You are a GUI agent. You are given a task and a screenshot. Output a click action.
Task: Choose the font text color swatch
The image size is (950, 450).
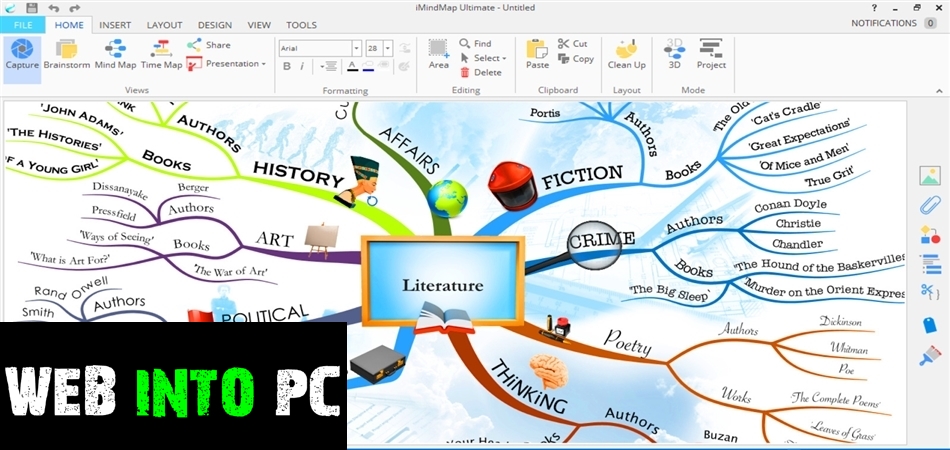click(x=352, y=66)
